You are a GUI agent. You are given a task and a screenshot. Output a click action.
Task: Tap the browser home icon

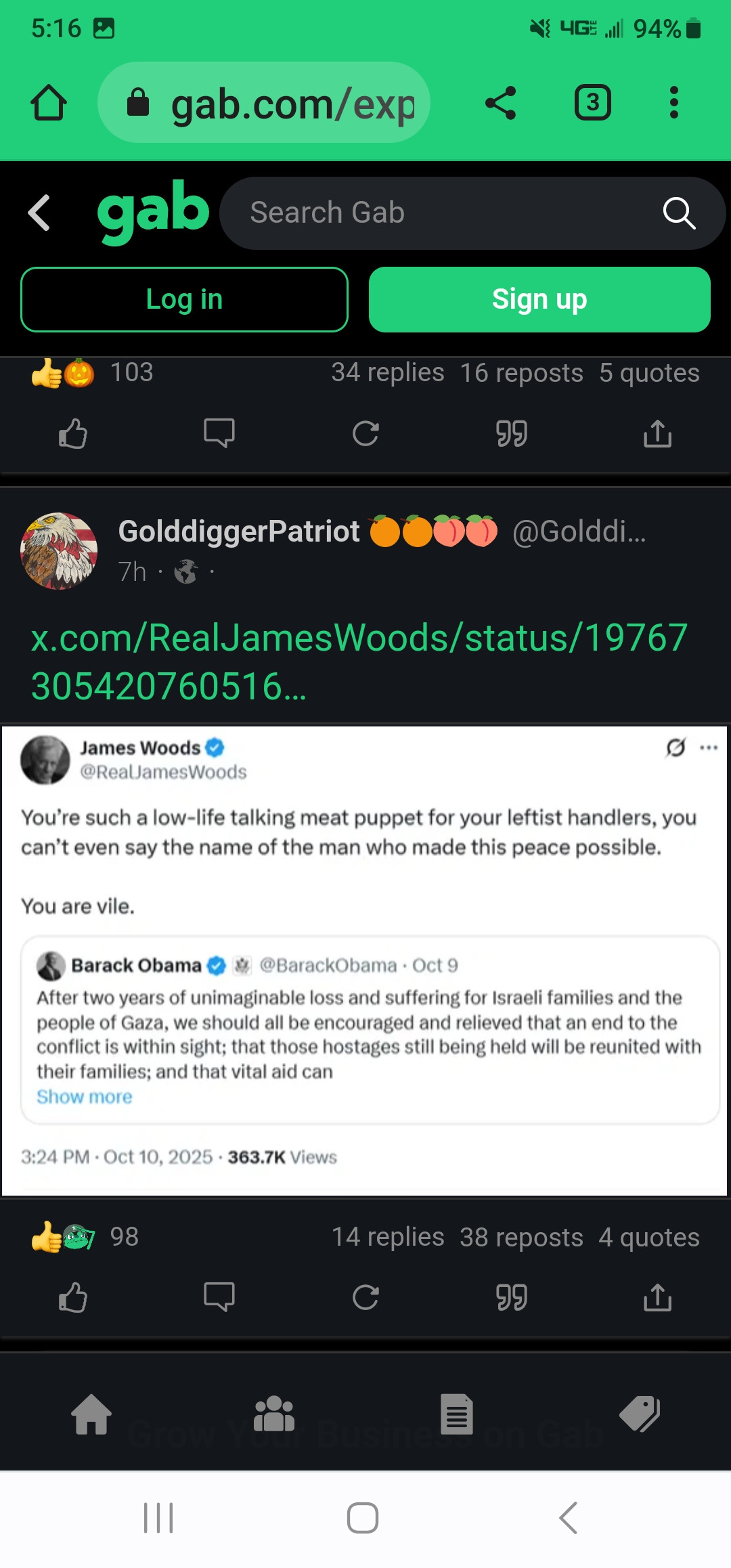pyautogui.click(x=49, y=103)
